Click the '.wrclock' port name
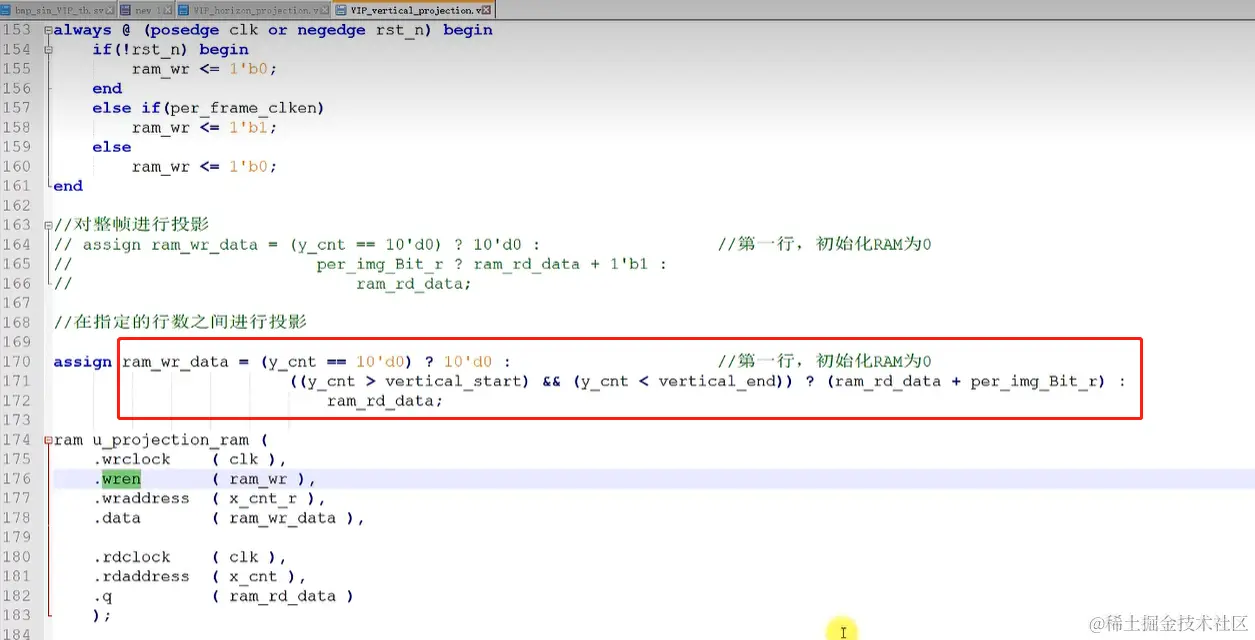Screen dimensions: 1255x640 click(x=132, y=459)
